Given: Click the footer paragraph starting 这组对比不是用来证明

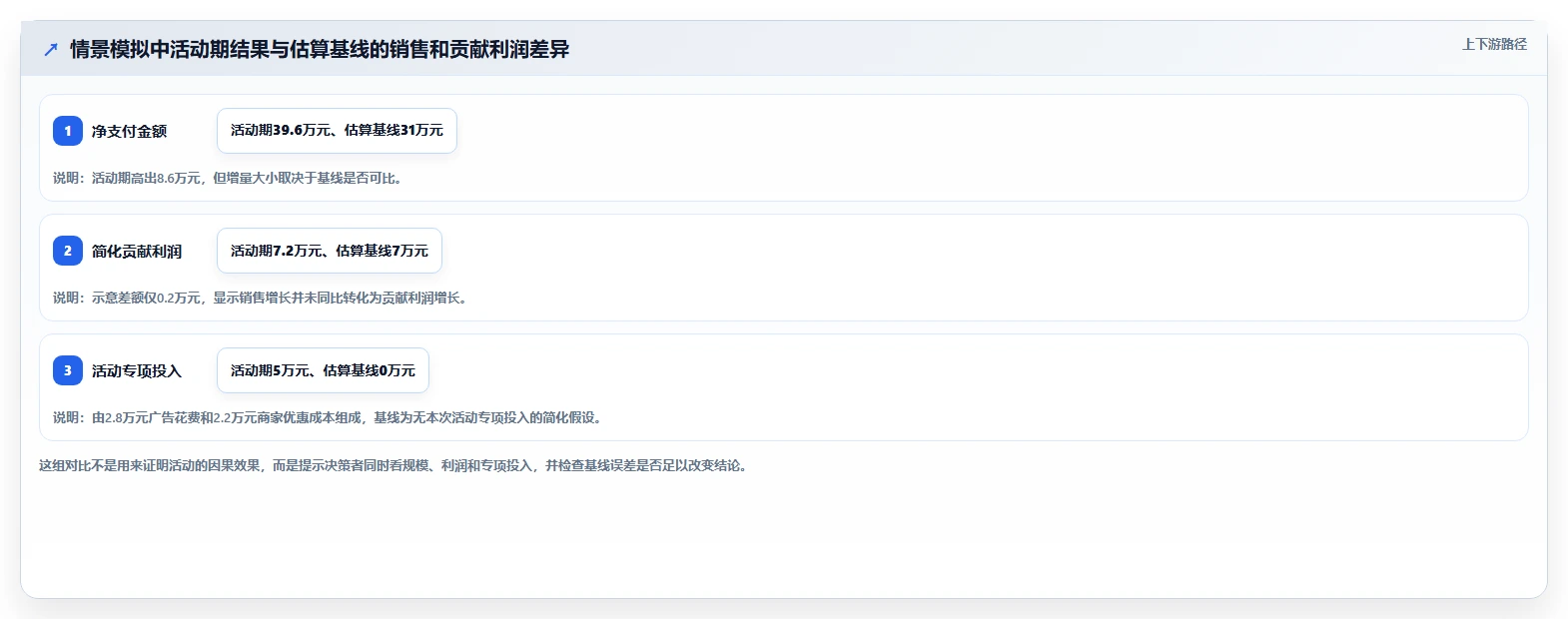Looking at the screenshot, I should pyautogui.click(x=395, y=465).
